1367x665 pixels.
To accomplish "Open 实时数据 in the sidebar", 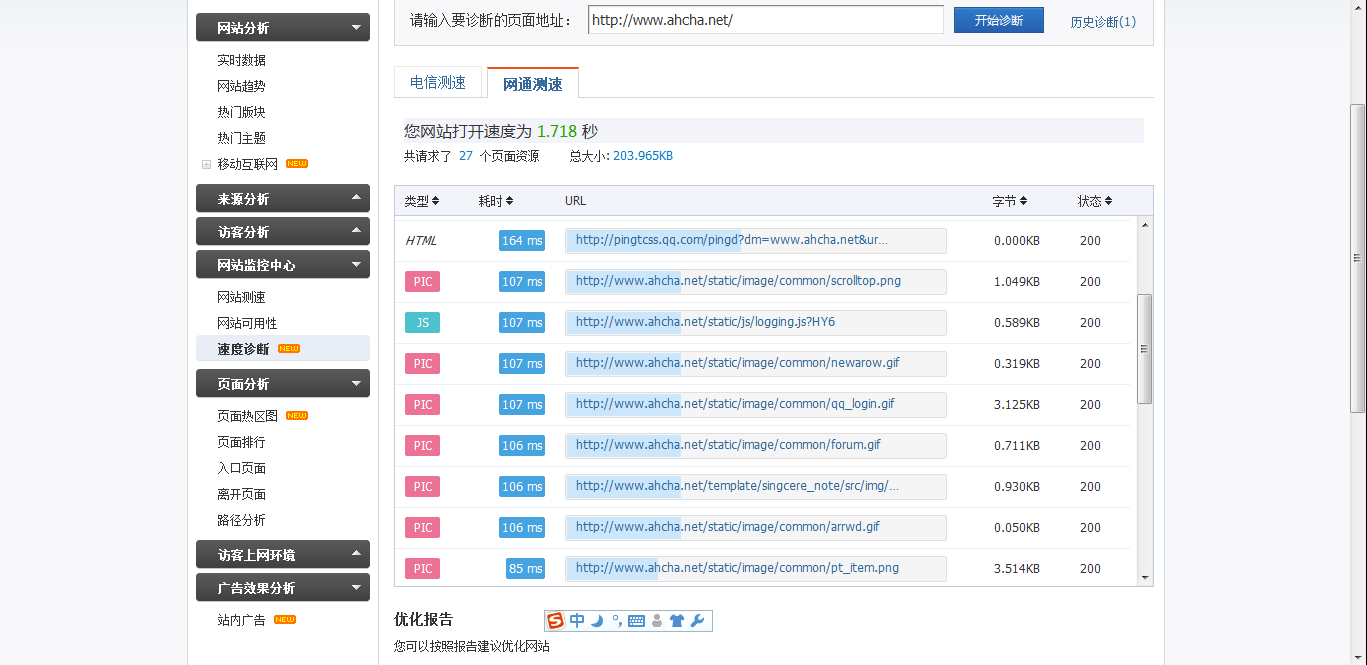I will point(241,61).
